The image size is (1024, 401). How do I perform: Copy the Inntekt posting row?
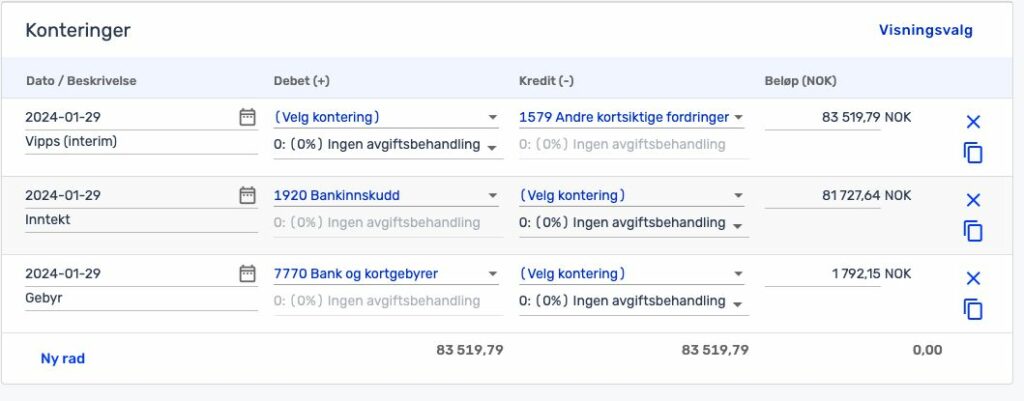pyautogui.click(x=973, y=231)
